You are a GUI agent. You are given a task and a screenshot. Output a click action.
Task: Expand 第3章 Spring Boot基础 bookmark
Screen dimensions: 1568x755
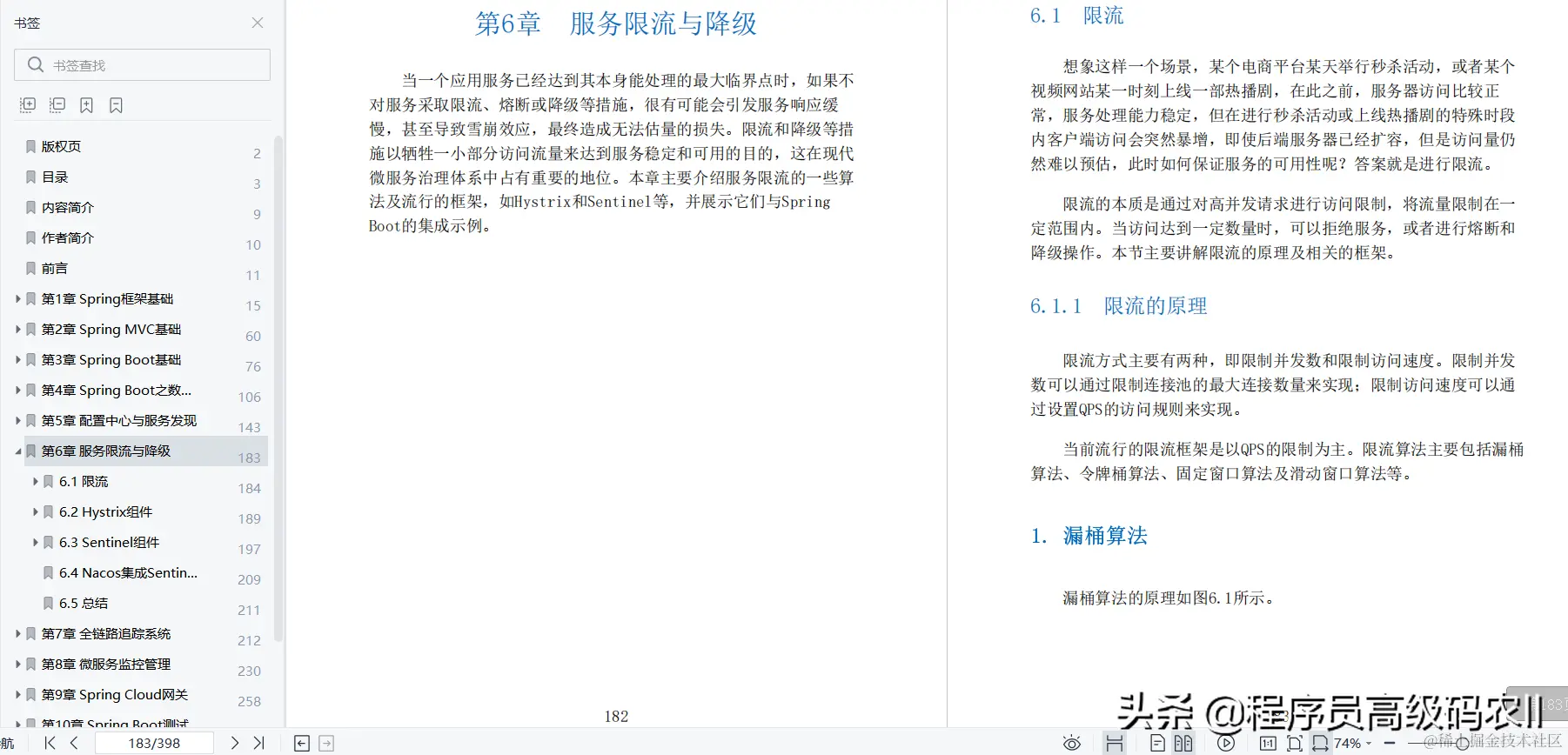click(17, 359)
